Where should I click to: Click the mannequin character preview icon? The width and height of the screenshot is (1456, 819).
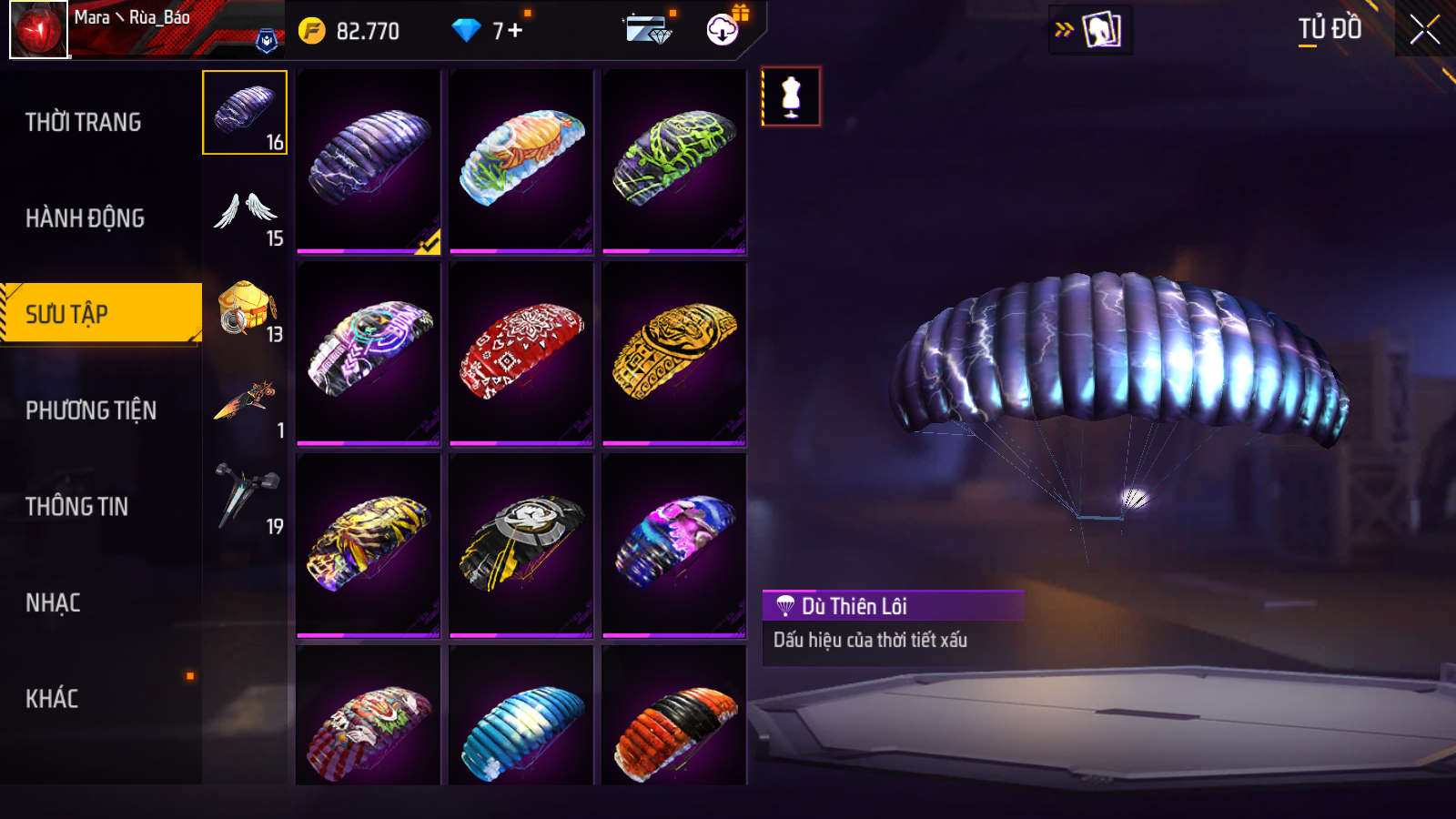tap(791, 96)
